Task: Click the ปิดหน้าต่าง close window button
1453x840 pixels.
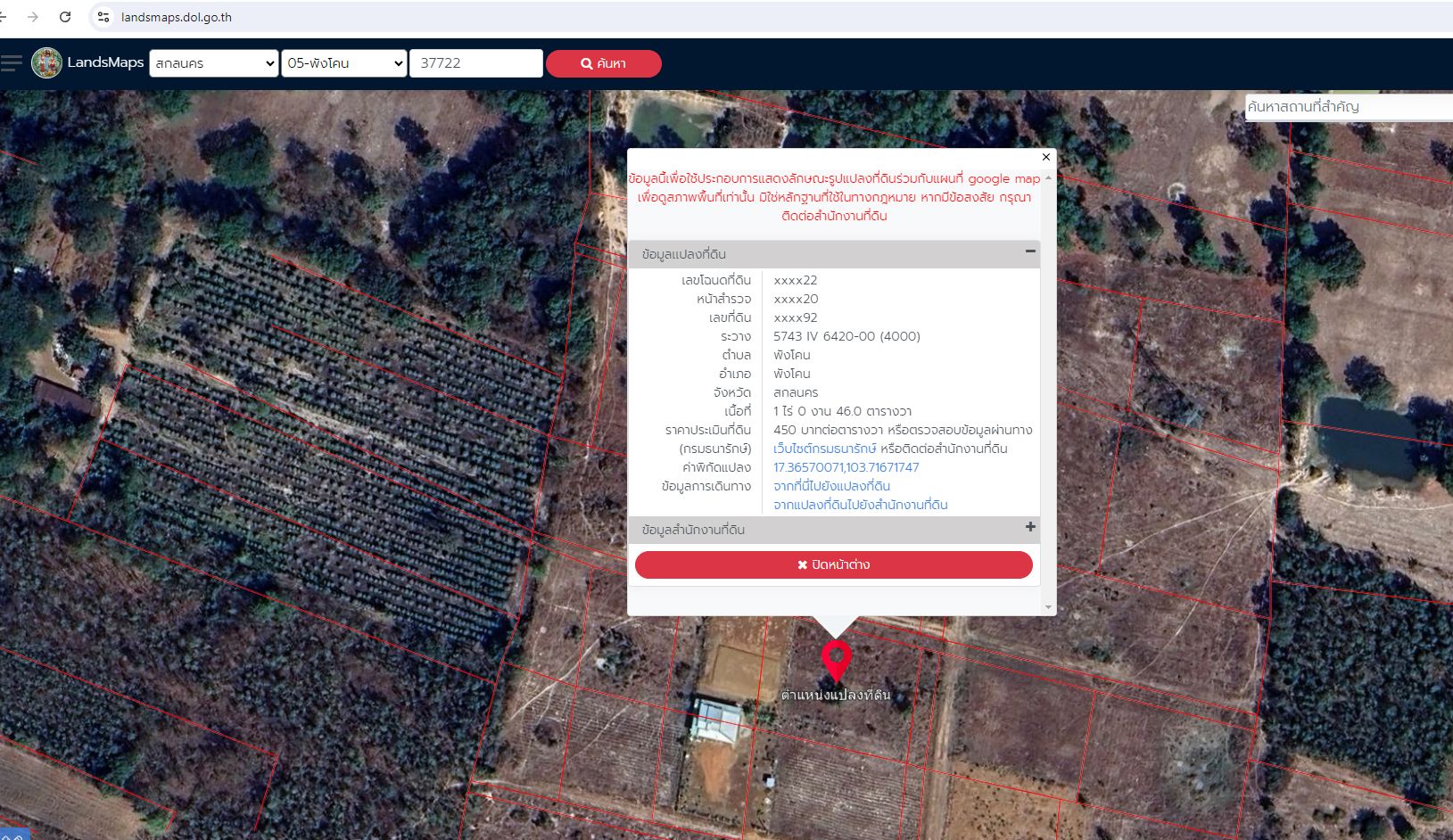Action: (x=834, y=564)
